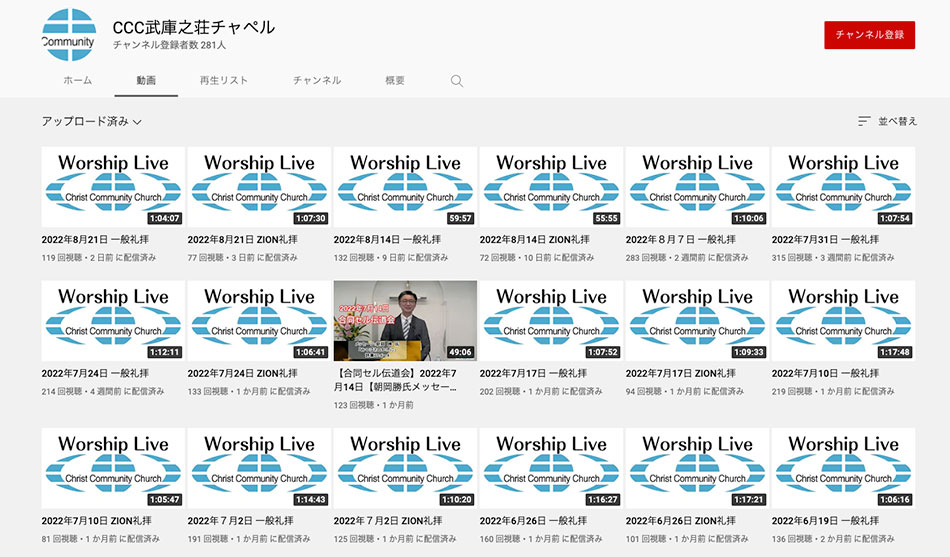This screenshot has width=950, height=557.
Task: Open the 再生リスト tab
Action: (224, 80)
